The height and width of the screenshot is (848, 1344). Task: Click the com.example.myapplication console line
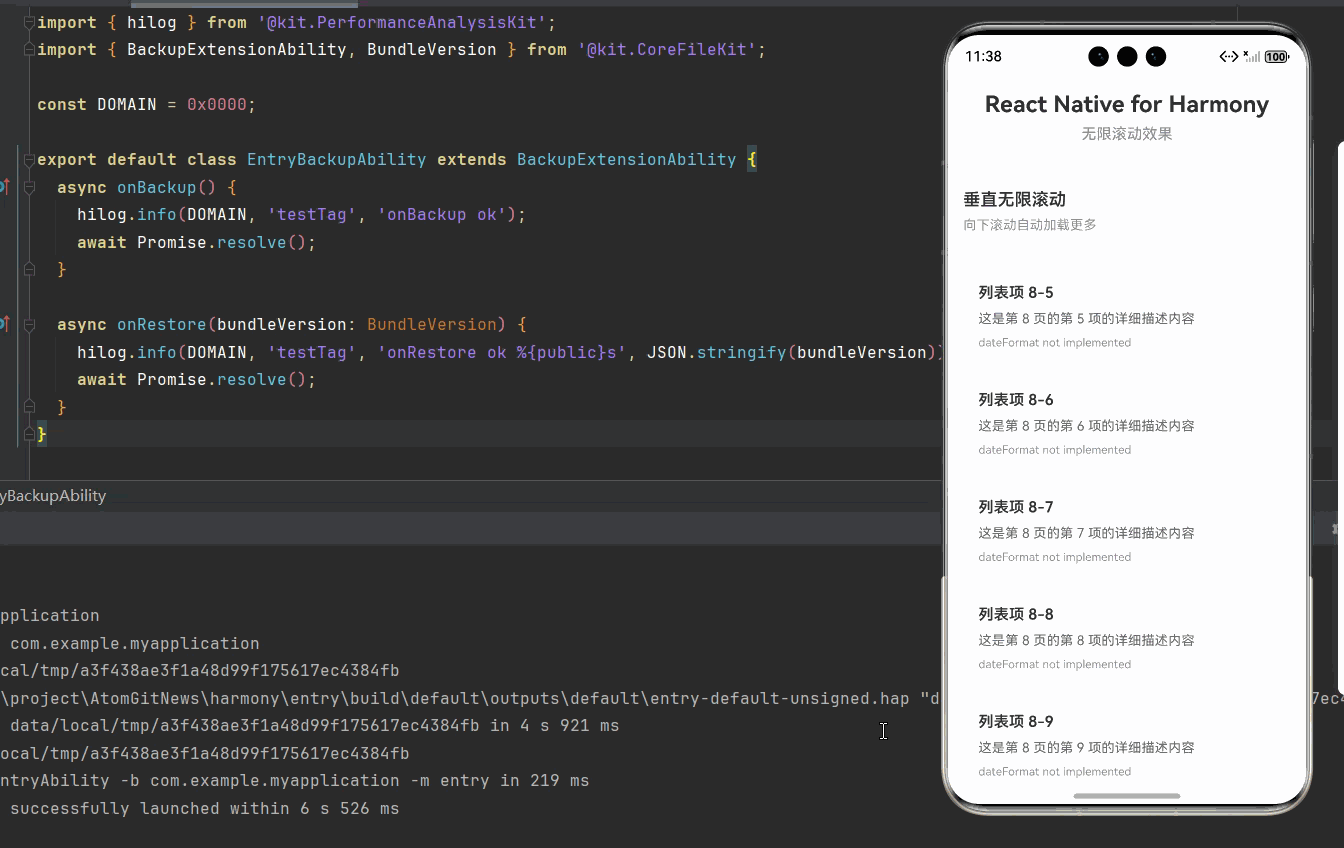point(135,643)
